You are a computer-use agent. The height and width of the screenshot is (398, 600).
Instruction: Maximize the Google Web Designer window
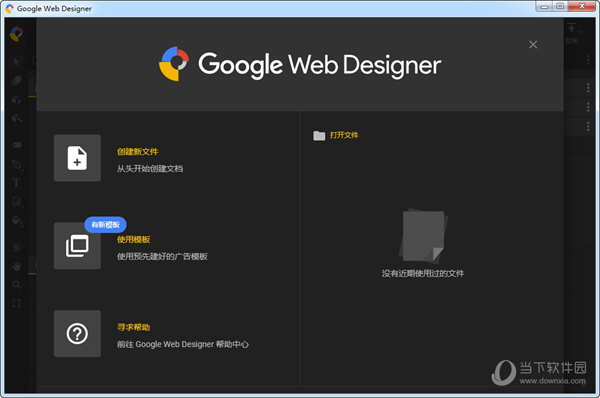[x=560, y=6]
